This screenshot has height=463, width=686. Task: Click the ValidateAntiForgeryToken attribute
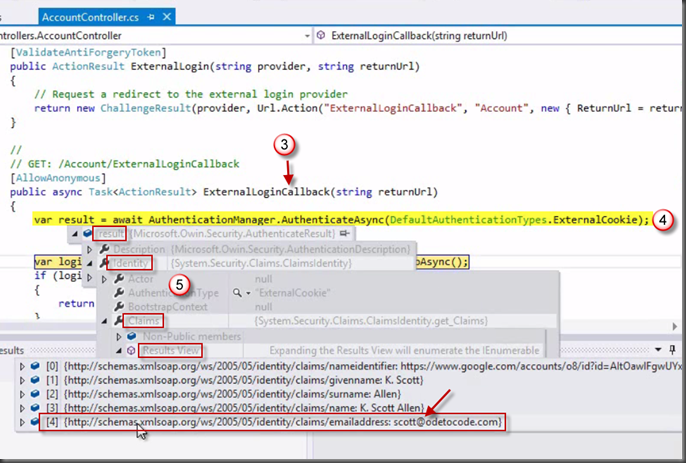88,53
